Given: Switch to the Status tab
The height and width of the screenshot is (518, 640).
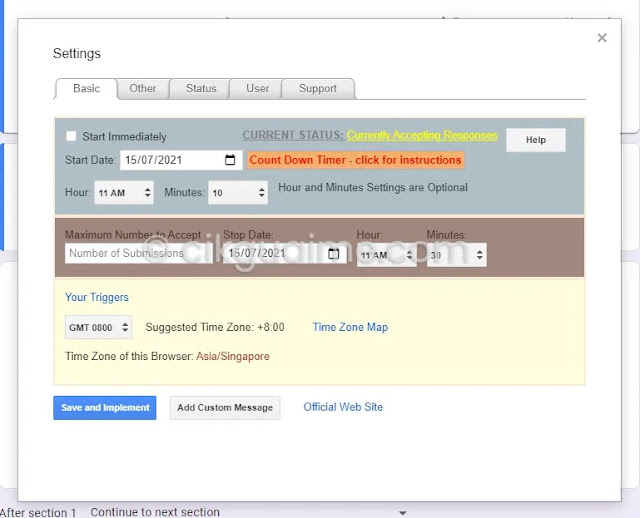Looking at the screenshot, I should click(201, 88).
